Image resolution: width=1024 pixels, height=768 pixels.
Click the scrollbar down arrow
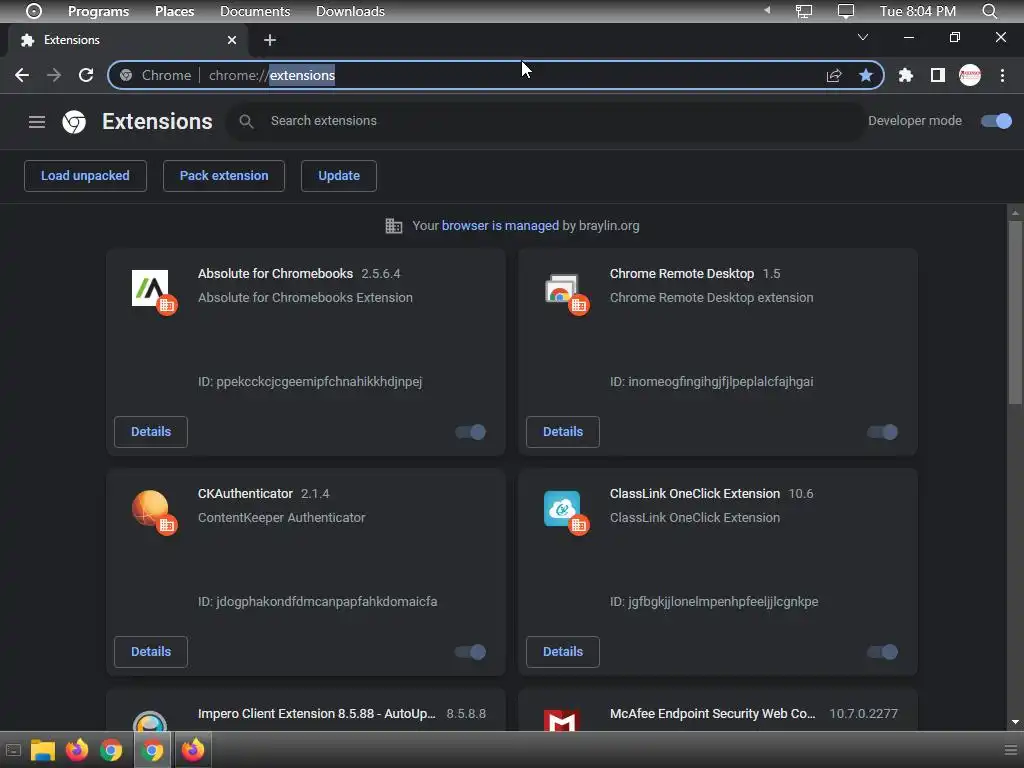coord(1015,722)
